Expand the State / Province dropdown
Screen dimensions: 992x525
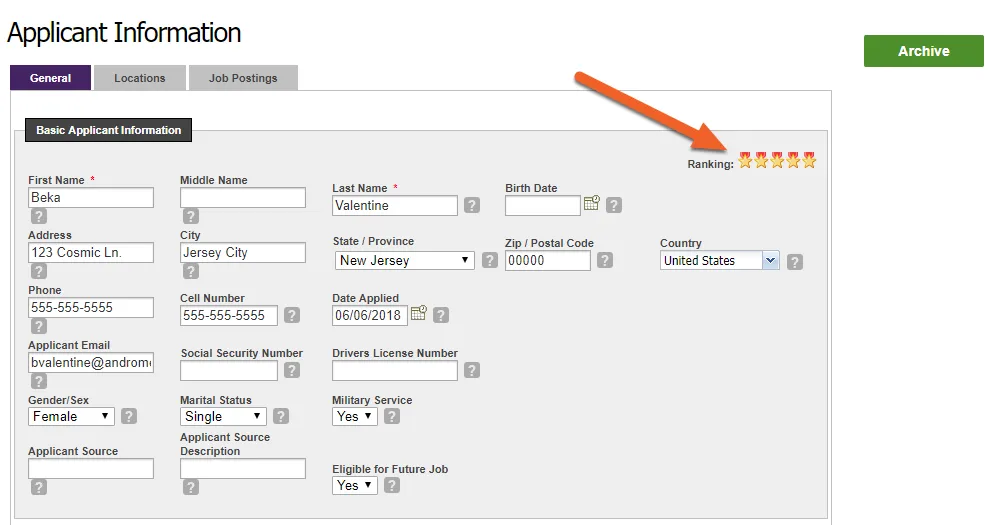(404, 261)
